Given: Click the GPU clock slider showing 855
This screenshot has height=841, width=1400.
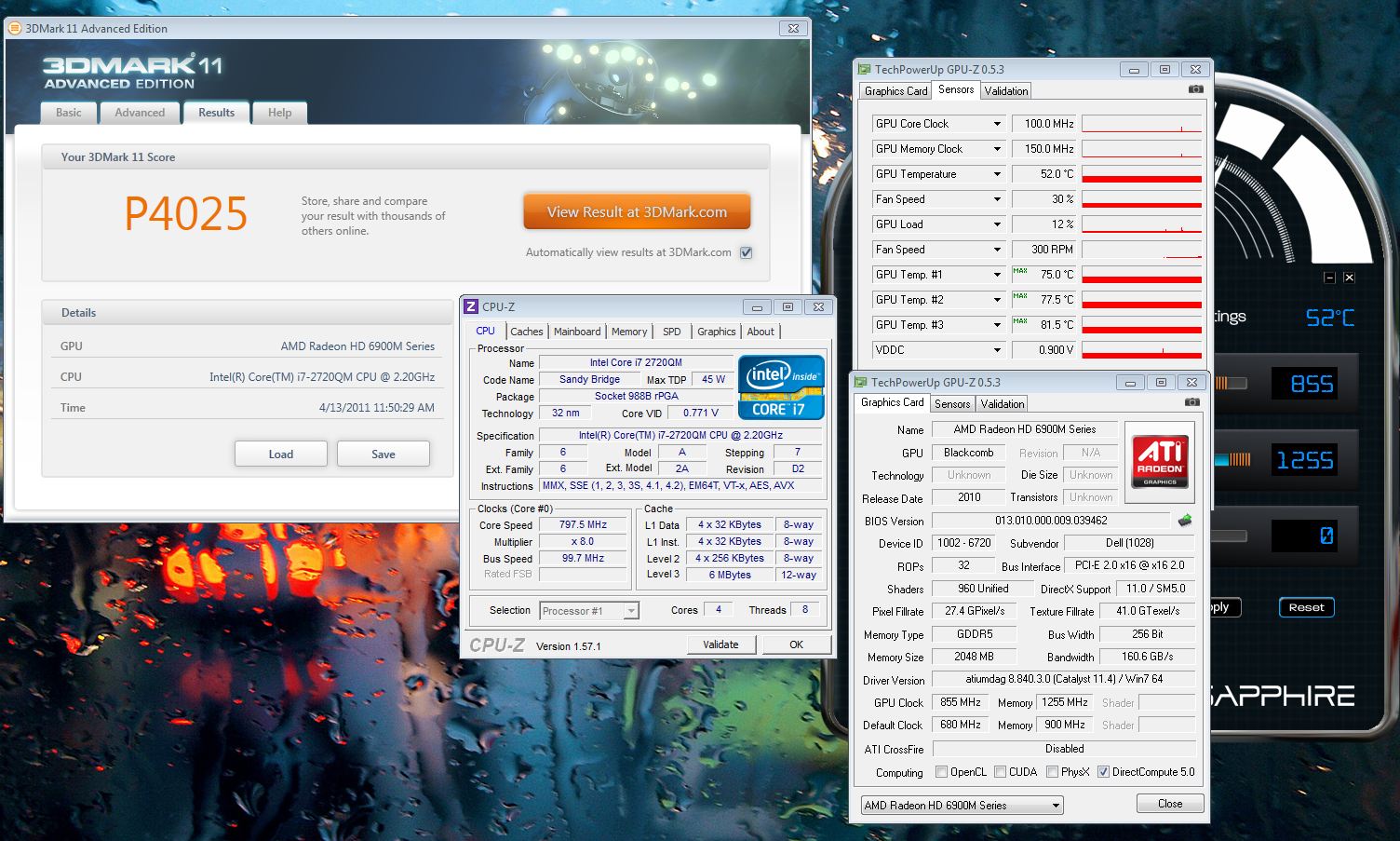Looking at the screenshot, I should [1232, 384].
